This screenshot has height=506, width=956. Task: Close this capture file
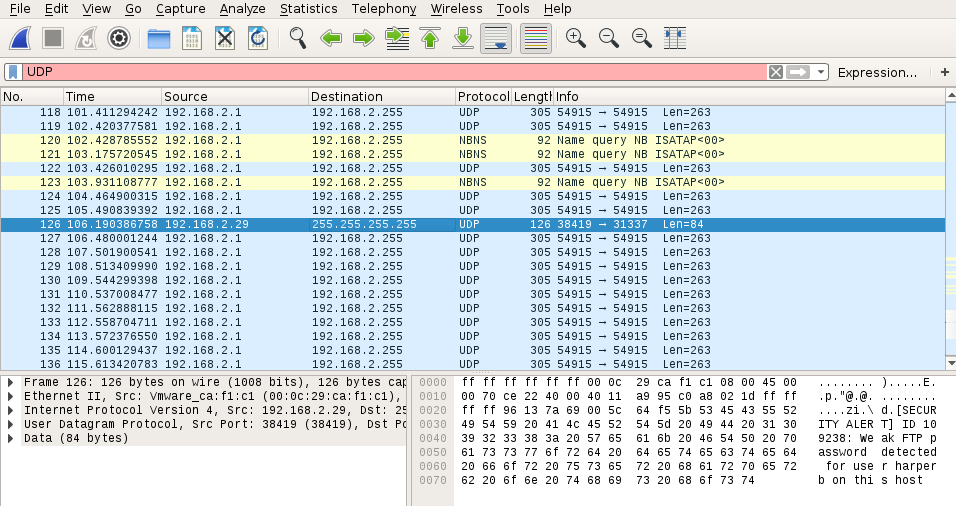[225, 38]
